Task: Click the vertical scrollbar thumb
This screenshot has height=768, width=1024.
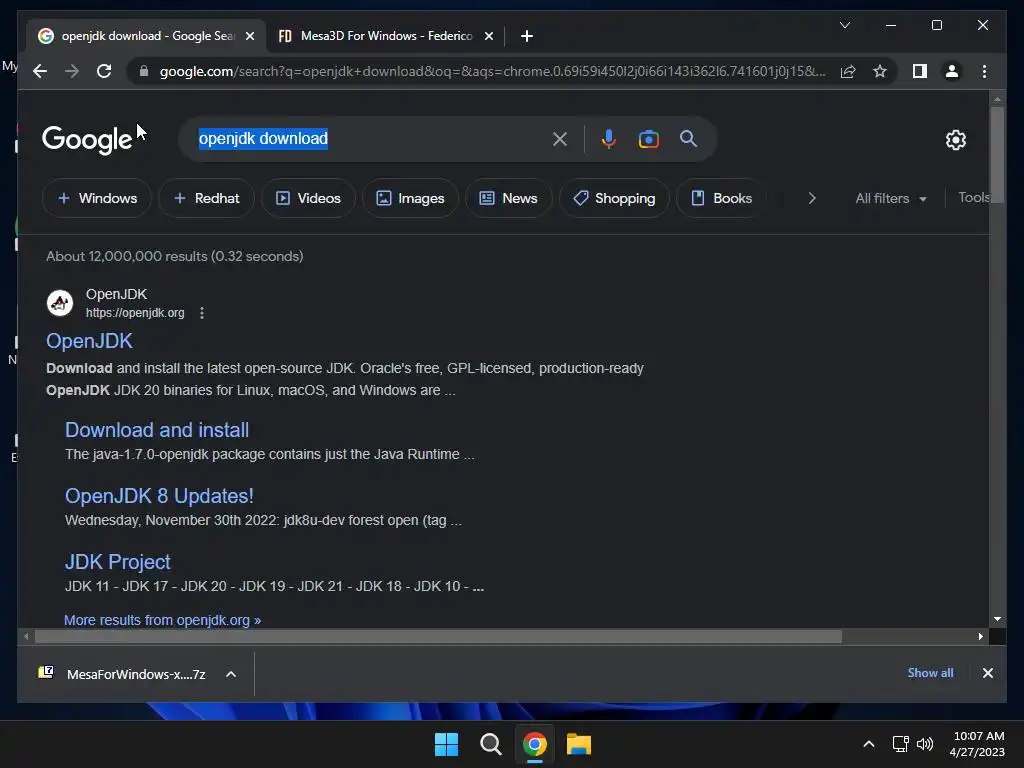Action: coord(997,155)
